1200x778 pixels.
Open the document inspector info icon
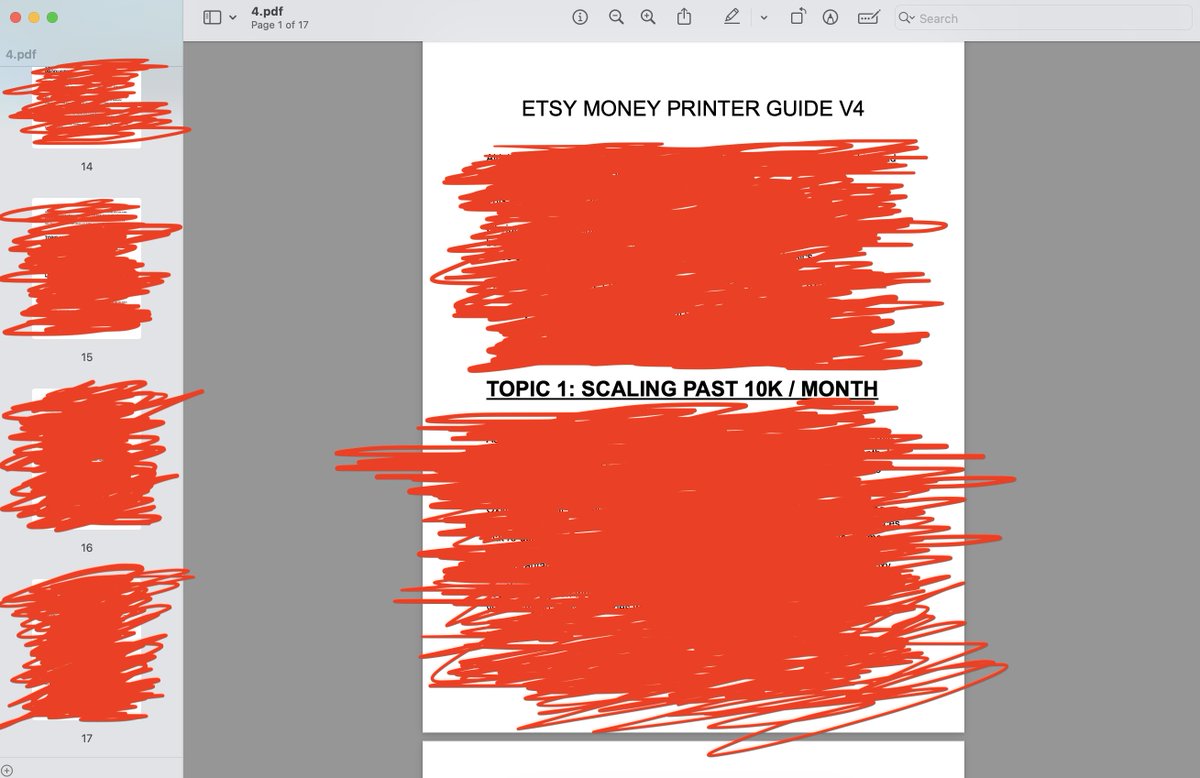pyautogui.click(x=580, y=17)
